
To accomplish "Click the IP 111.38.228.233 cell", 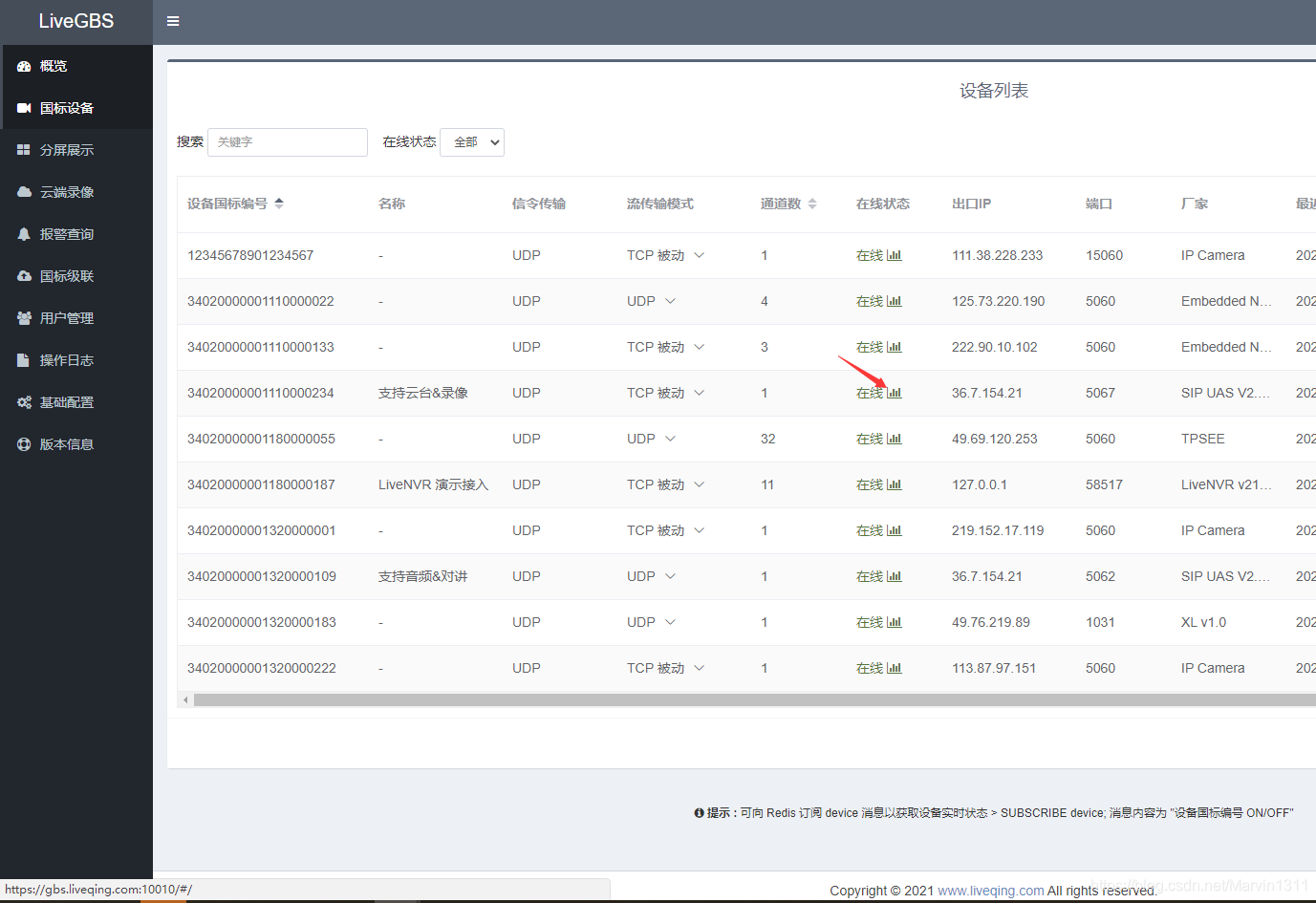I will 997,255.
